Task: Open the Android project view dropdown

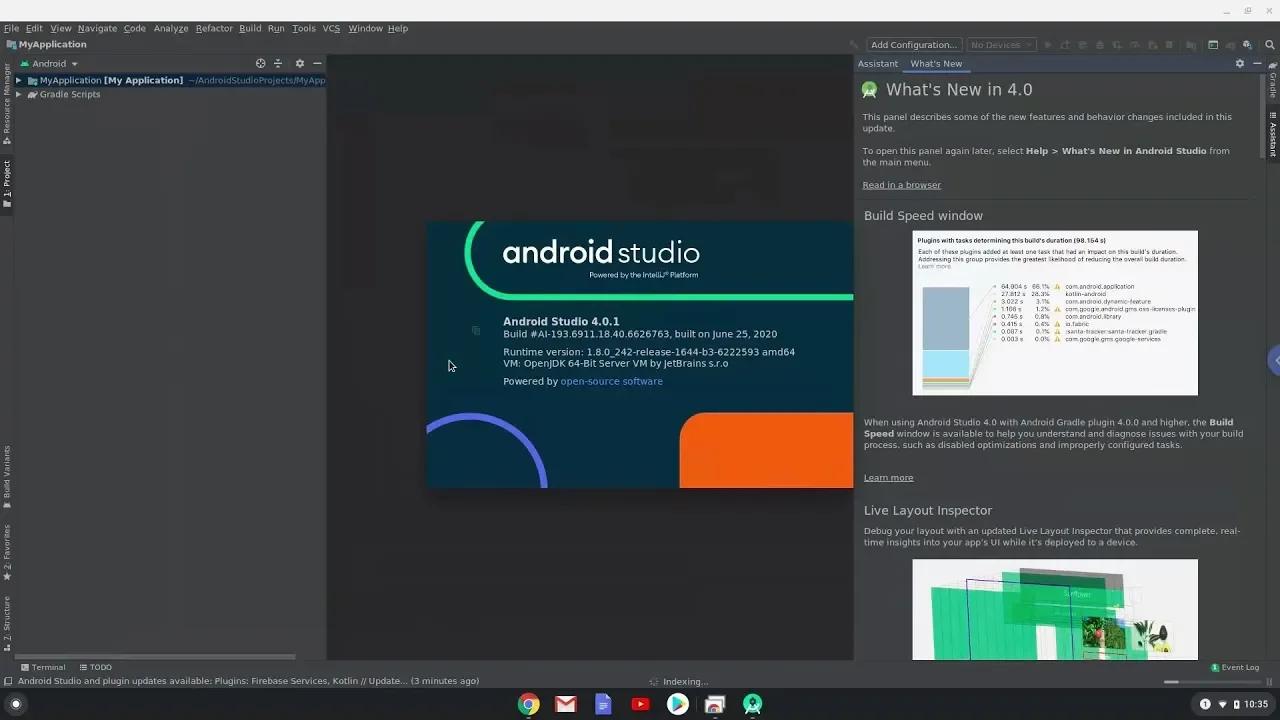Action: tap(48, 63)
